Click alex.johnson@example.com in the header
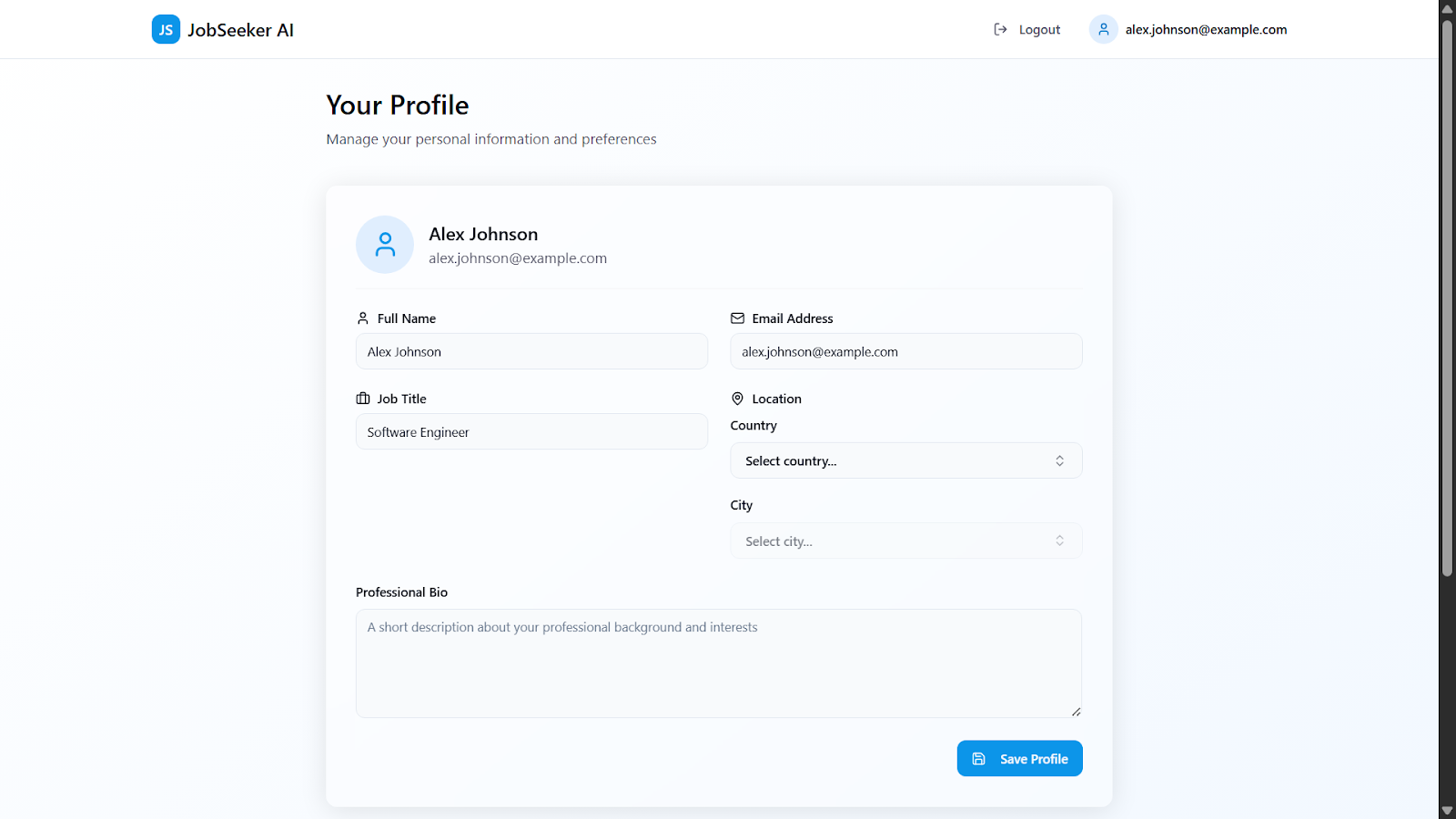The height and width of the screenshot is (819, 1456). (x=1206, y=29)
